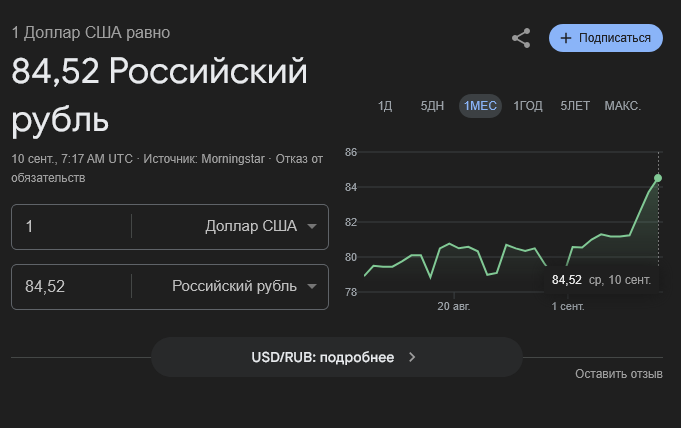Image resolution: width=681 pixels, height=428 pixels.
Task: Click the chart at the 20 авг. label
Action: pyautogui.click(x=454, y=307)
